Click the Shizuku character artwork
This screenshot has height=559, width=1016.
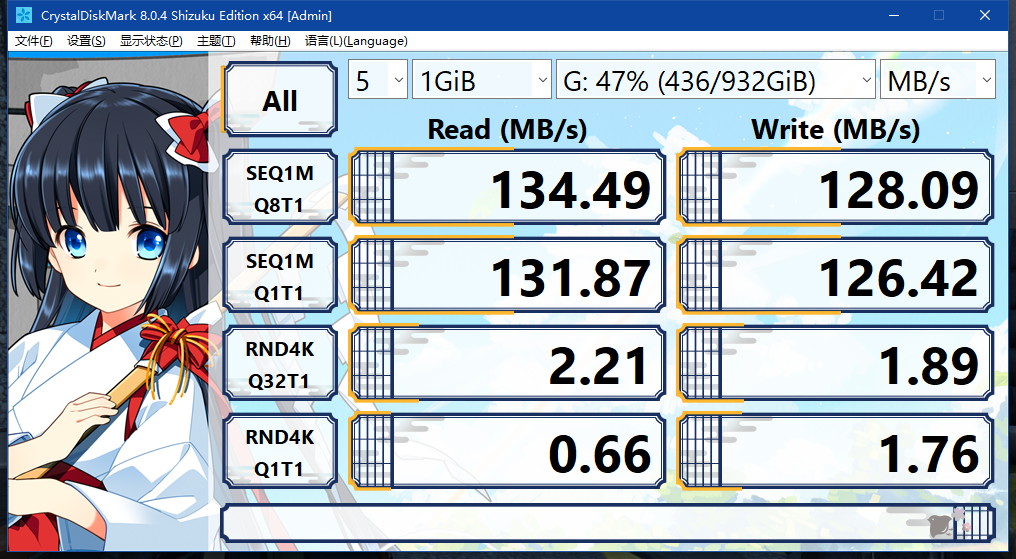pyautogui.click(x=108, y=301)
